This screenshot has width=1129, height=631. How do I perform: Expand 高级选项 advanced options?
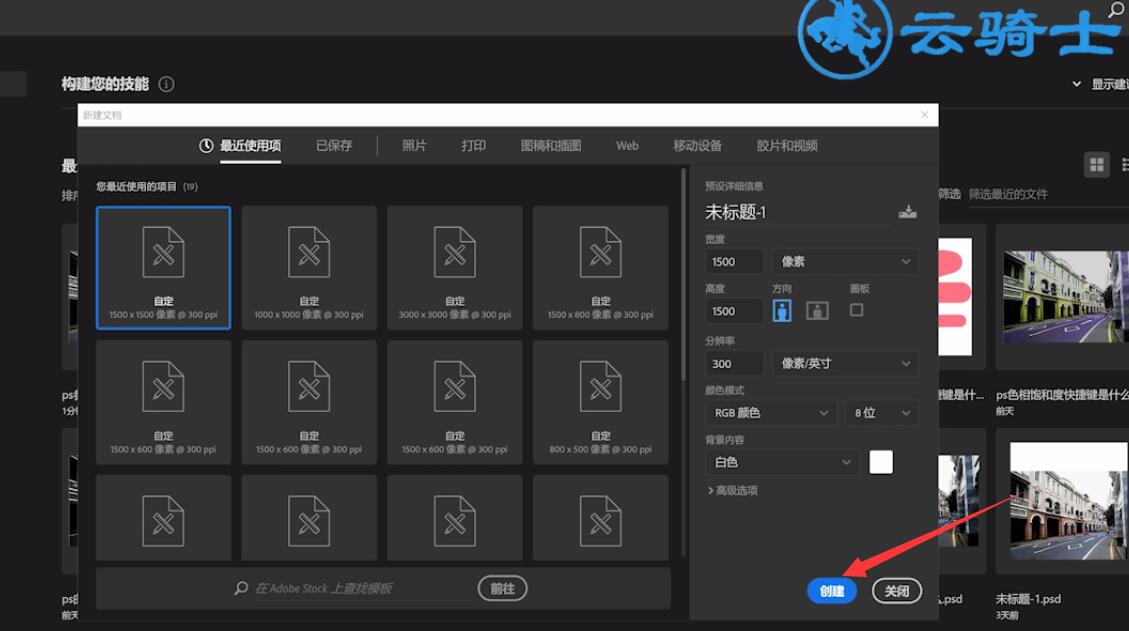pos(732,491)
